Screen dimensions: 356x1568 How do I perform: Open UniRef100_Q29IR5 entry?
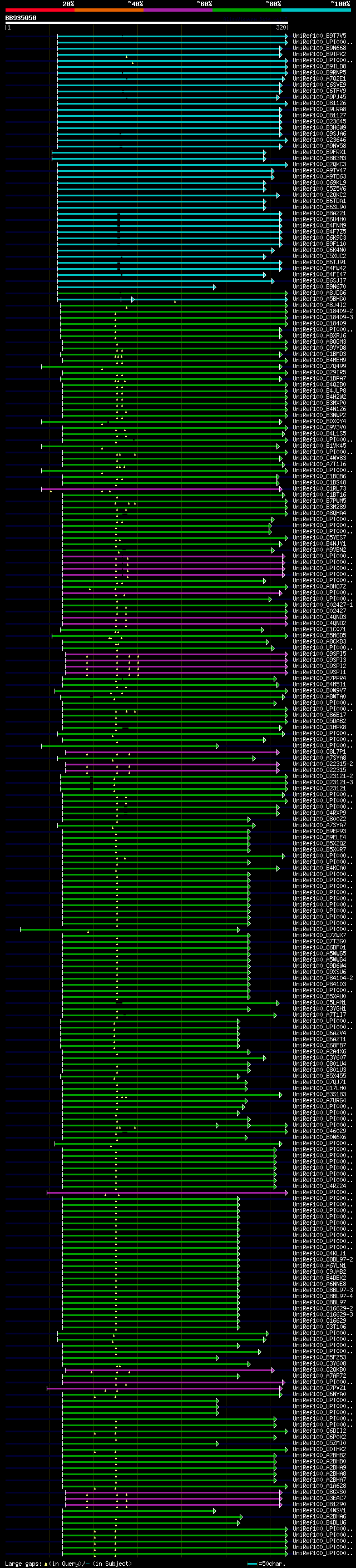(319, 373)
